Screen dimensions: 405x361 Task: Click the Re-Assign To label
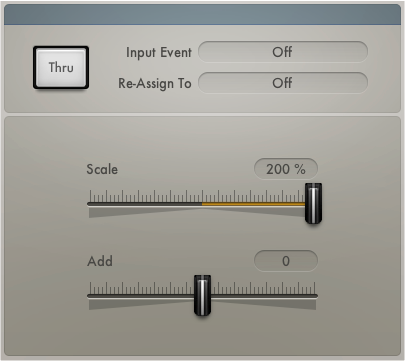pos(155,83)
